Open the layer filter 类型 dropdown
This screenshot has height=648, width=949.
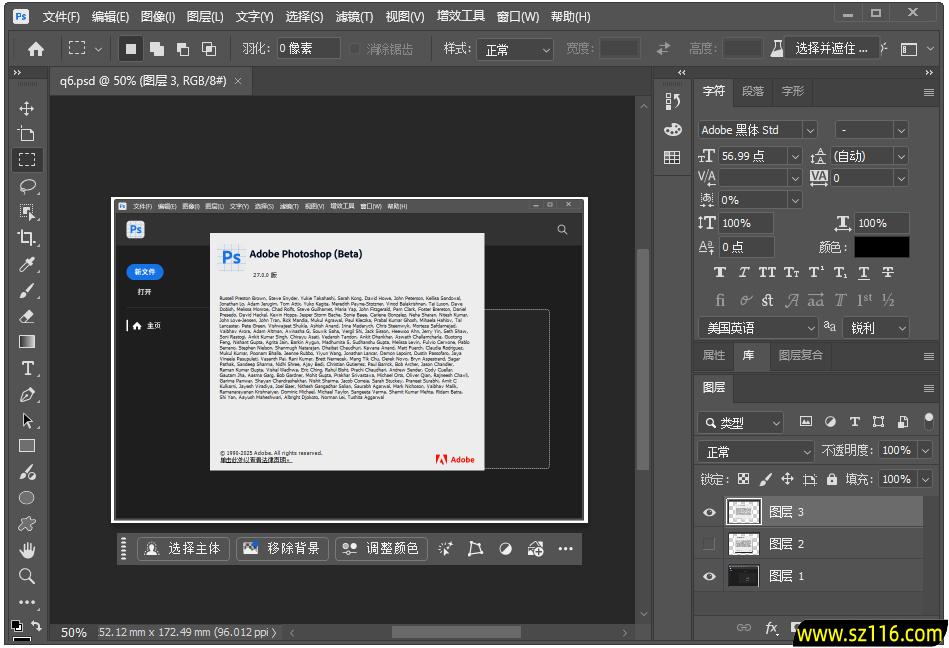click(x=741, y=422)
